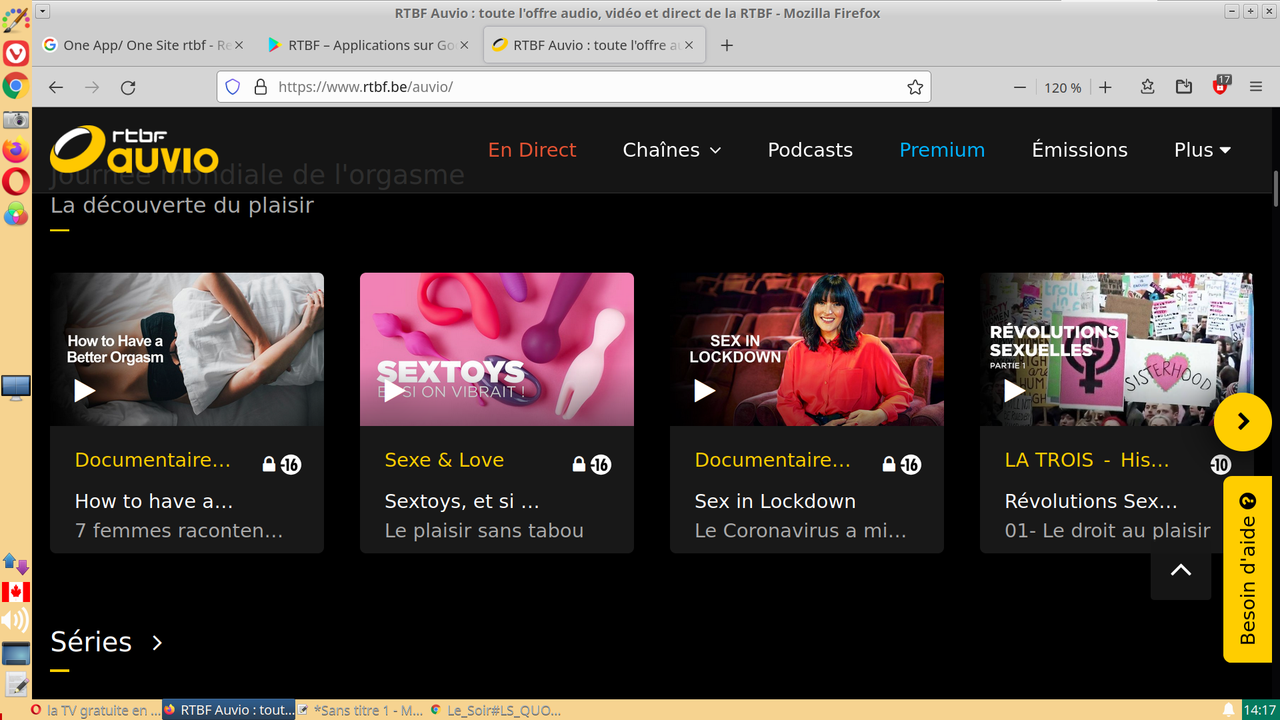Open a new tab with plus button

coord(727,45)
